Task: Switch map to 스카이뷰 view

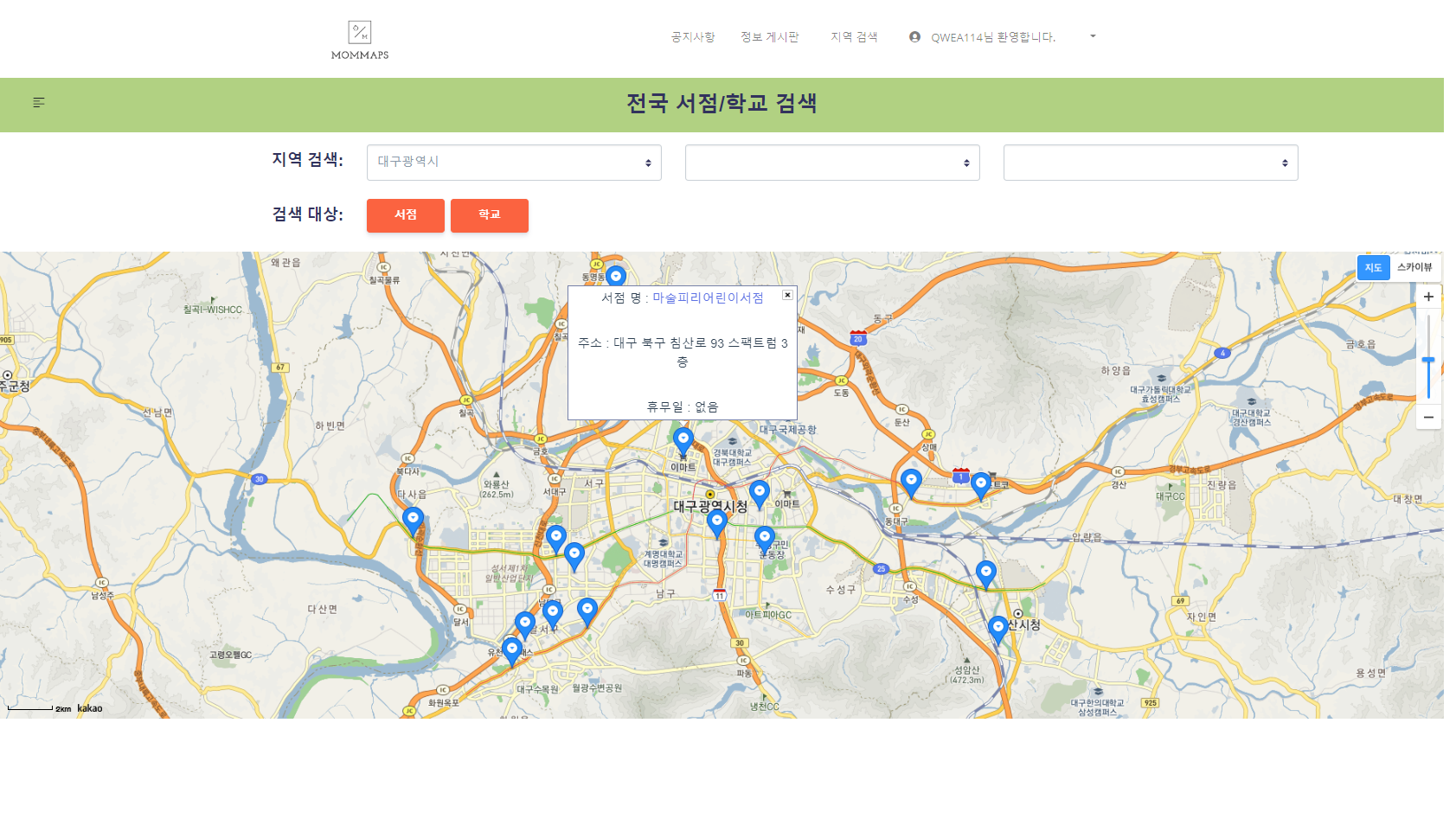Action: (x=1417, y=267)
